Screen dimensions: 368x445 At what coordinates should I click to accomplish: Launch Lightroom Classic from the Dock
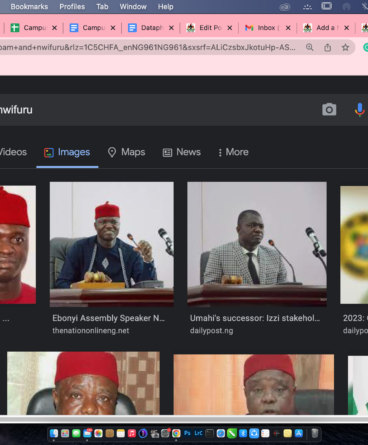198,433
